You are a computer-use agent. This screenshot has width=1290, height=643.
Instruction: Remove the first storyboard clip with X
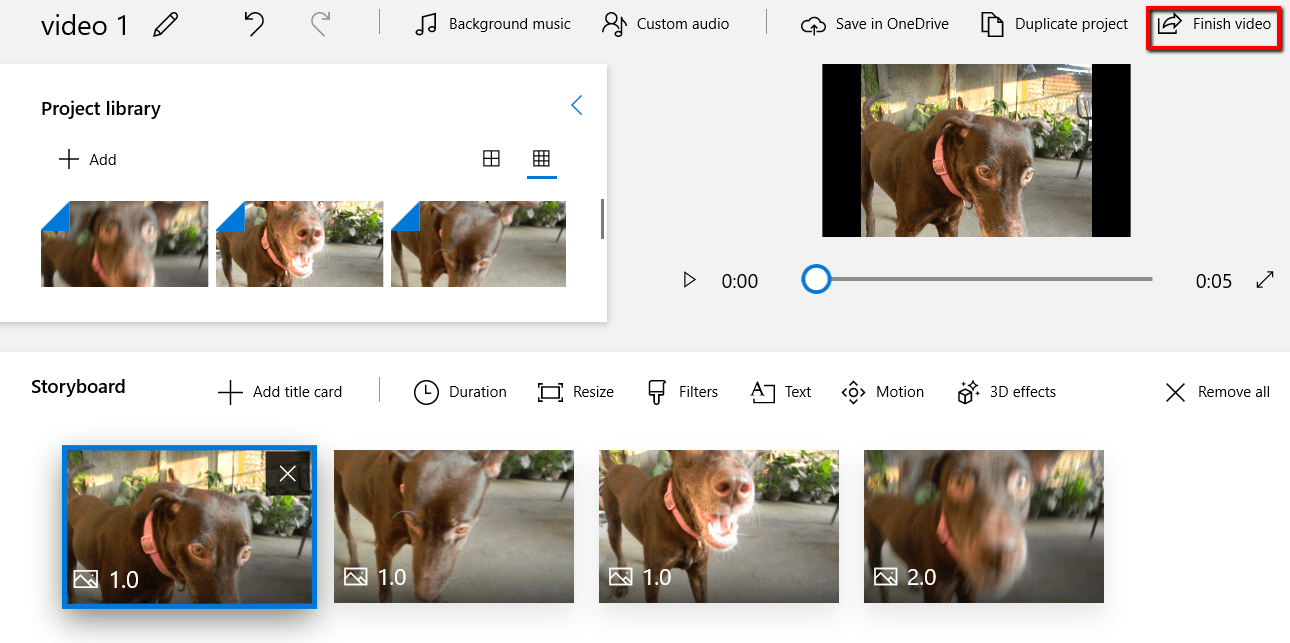(288, 473)
